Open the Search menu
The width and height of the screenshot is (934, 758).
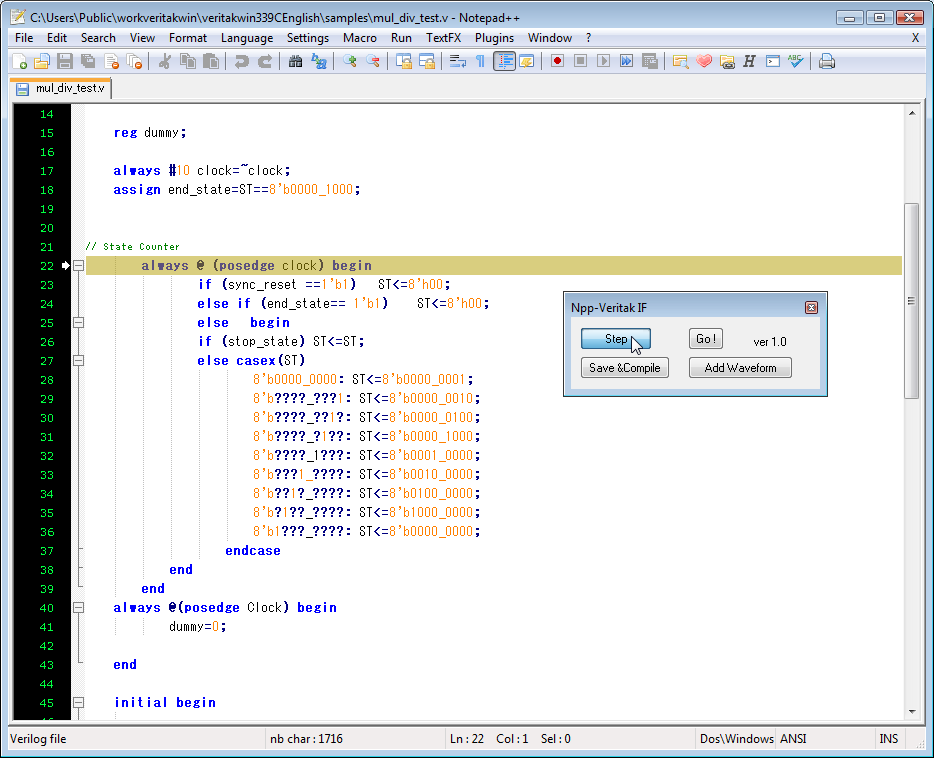[98, 38]
